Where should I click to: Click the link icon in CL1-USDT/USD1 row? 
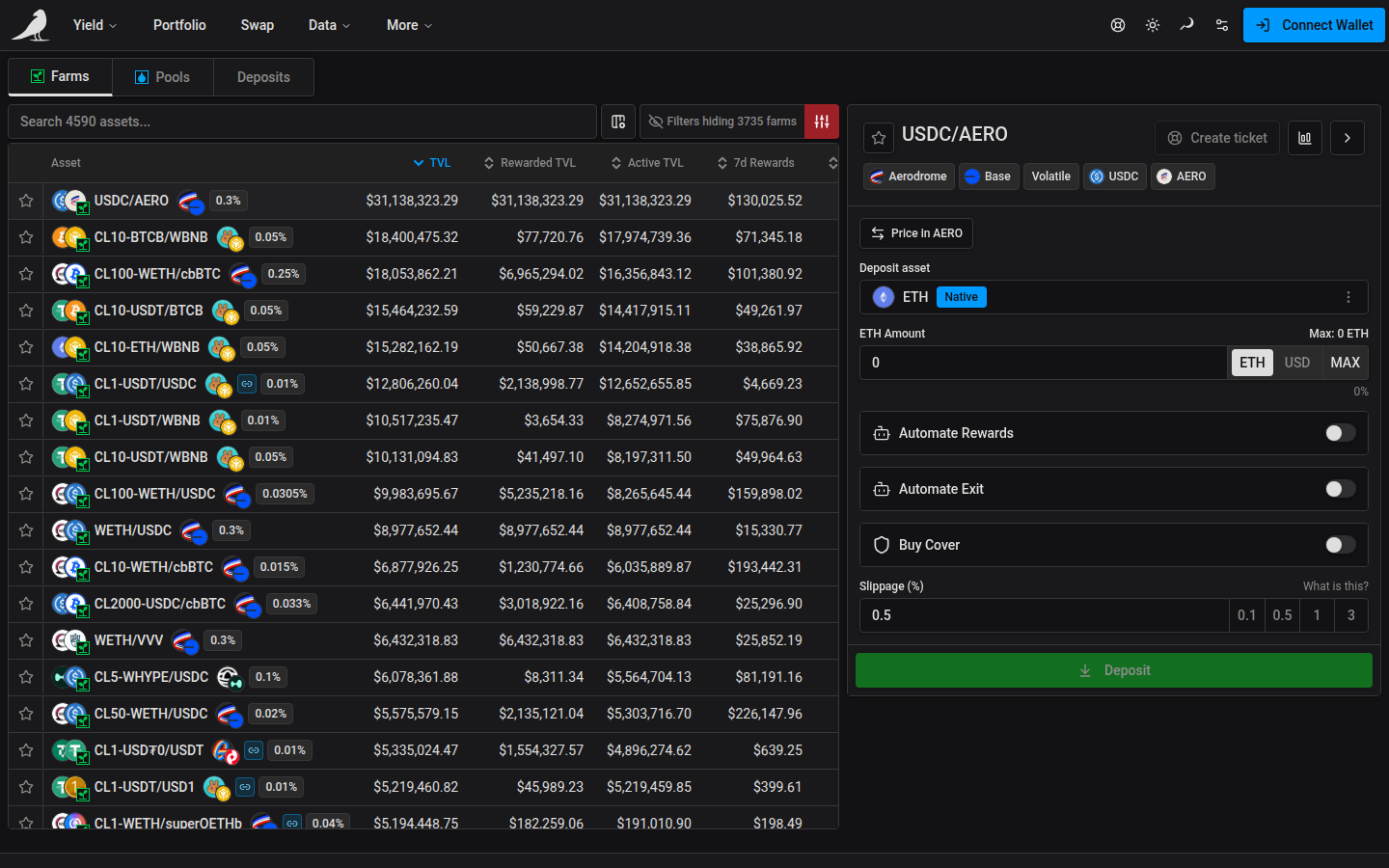pyautogui.click(x=245, y=787)
